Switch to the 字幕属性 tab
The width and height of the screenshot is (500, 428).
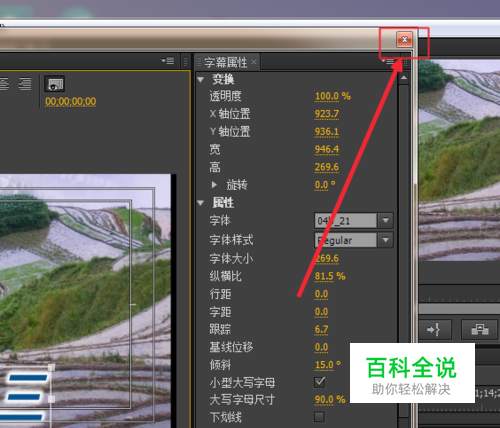[x=226, y=62]
